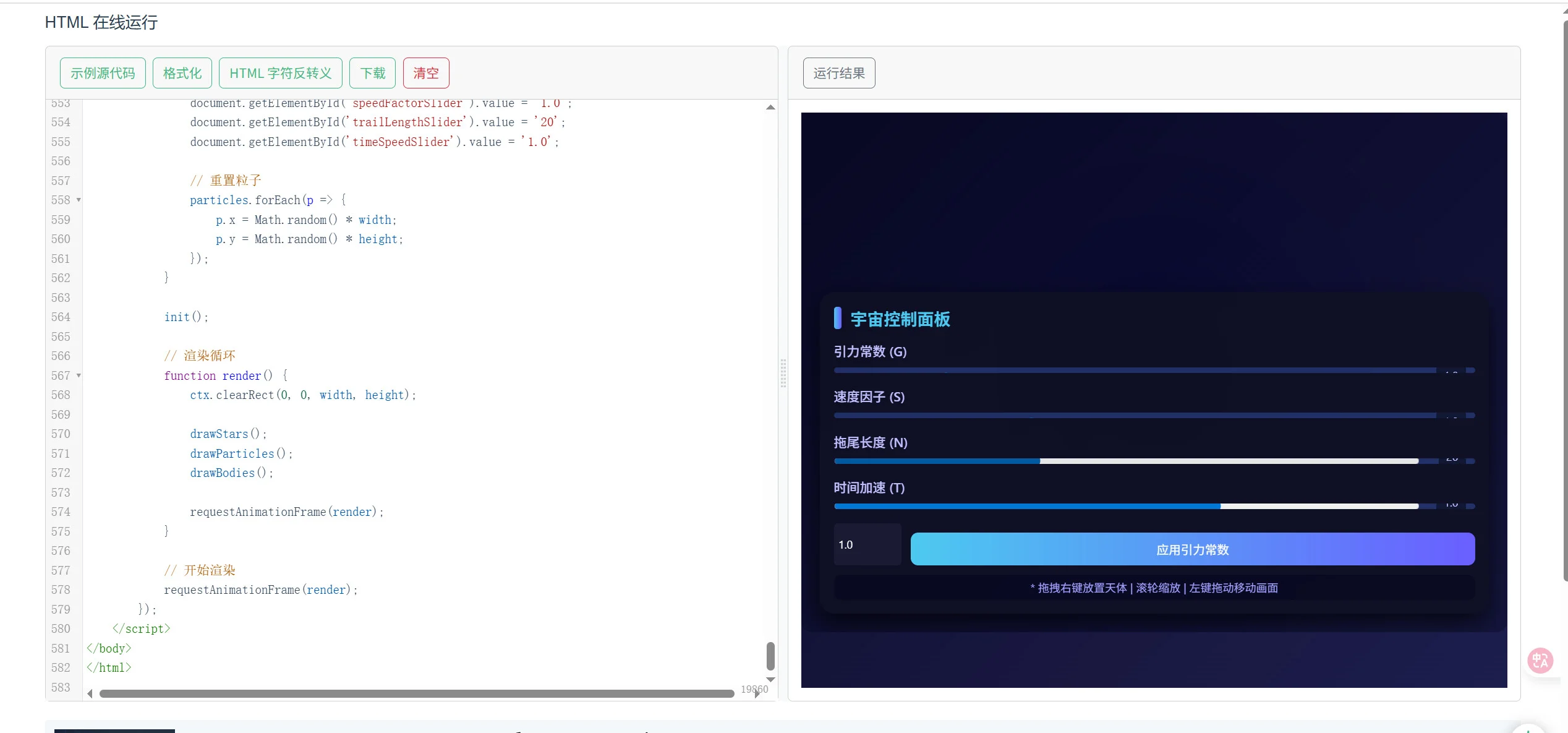
Task: Click the function render() code line
Action: click(226, 375)
